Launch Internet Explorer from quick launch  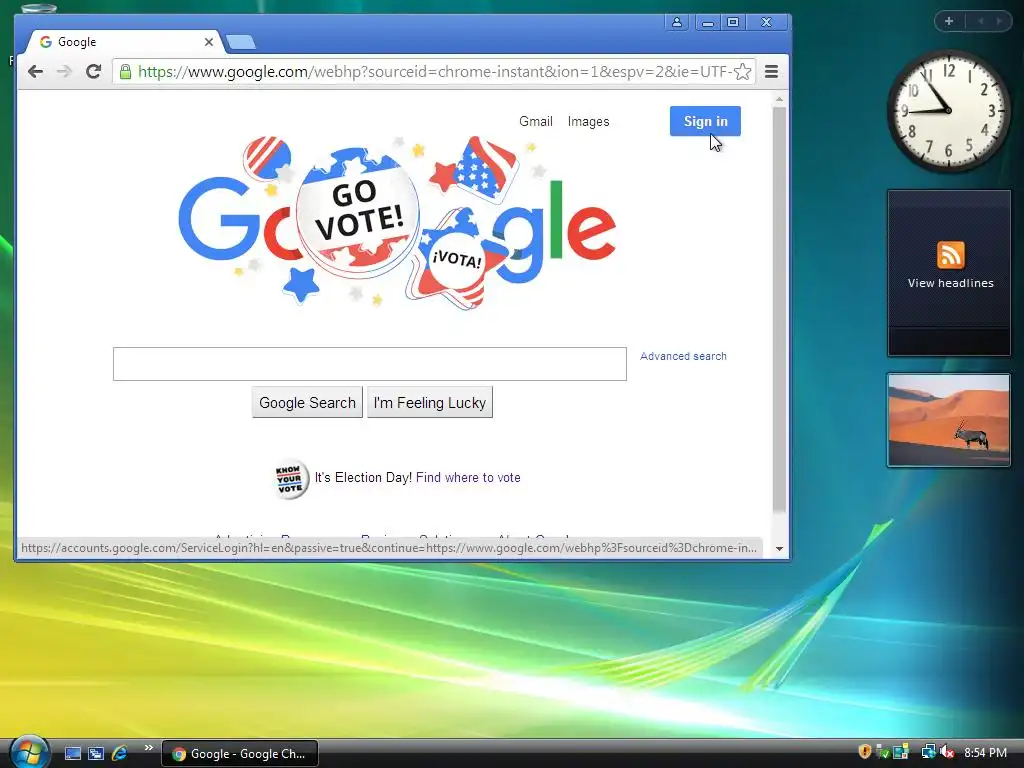(x=120, y=754)
